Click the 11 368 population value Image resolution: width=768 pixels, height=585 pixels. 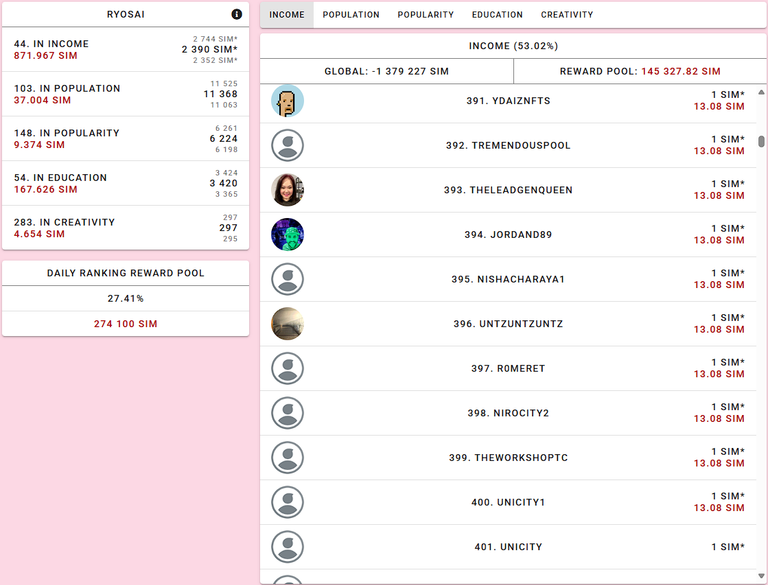[220, 94]
